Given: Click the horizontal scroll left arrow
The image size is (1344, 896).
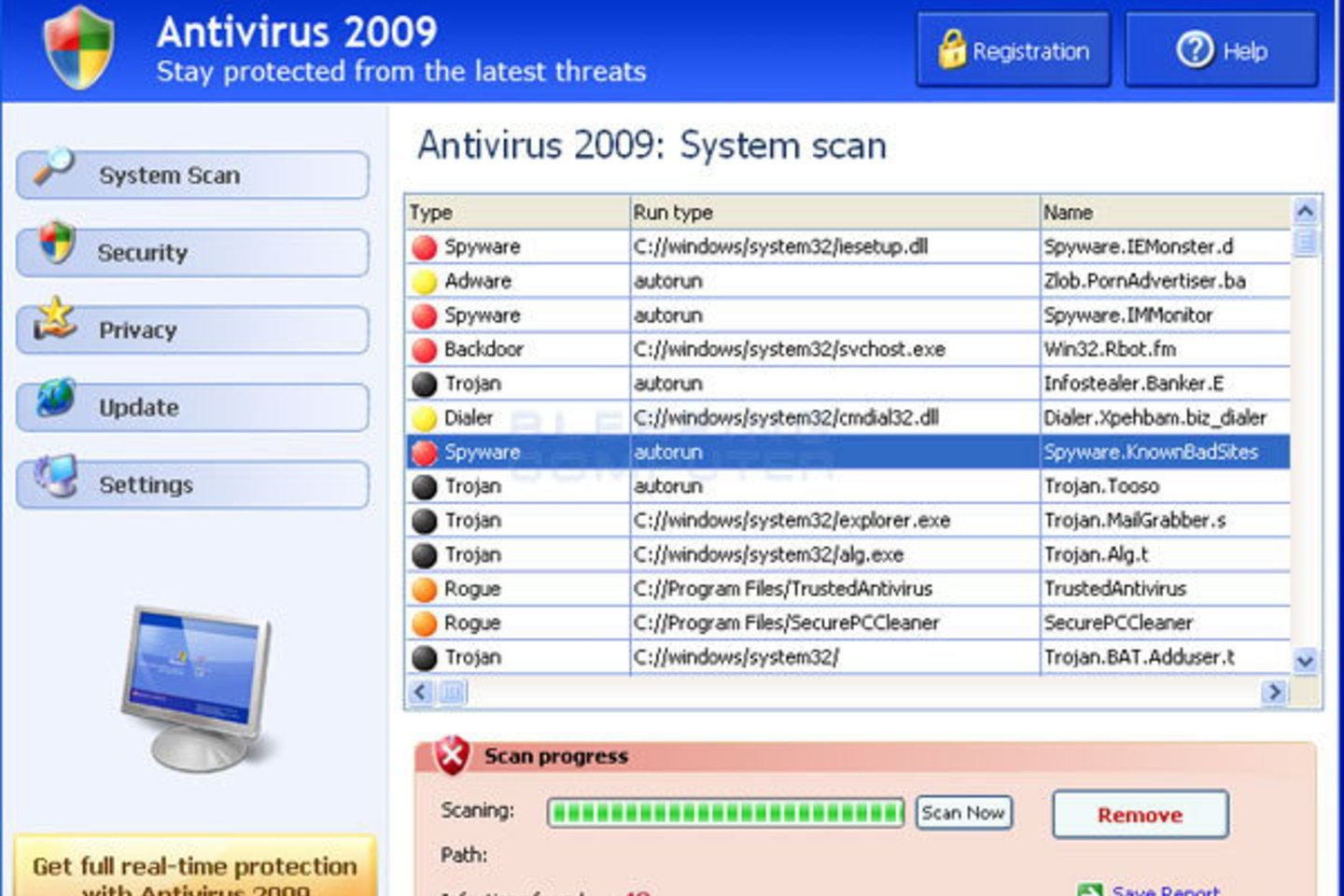Looking at the screenshot, I should point(420,692).
